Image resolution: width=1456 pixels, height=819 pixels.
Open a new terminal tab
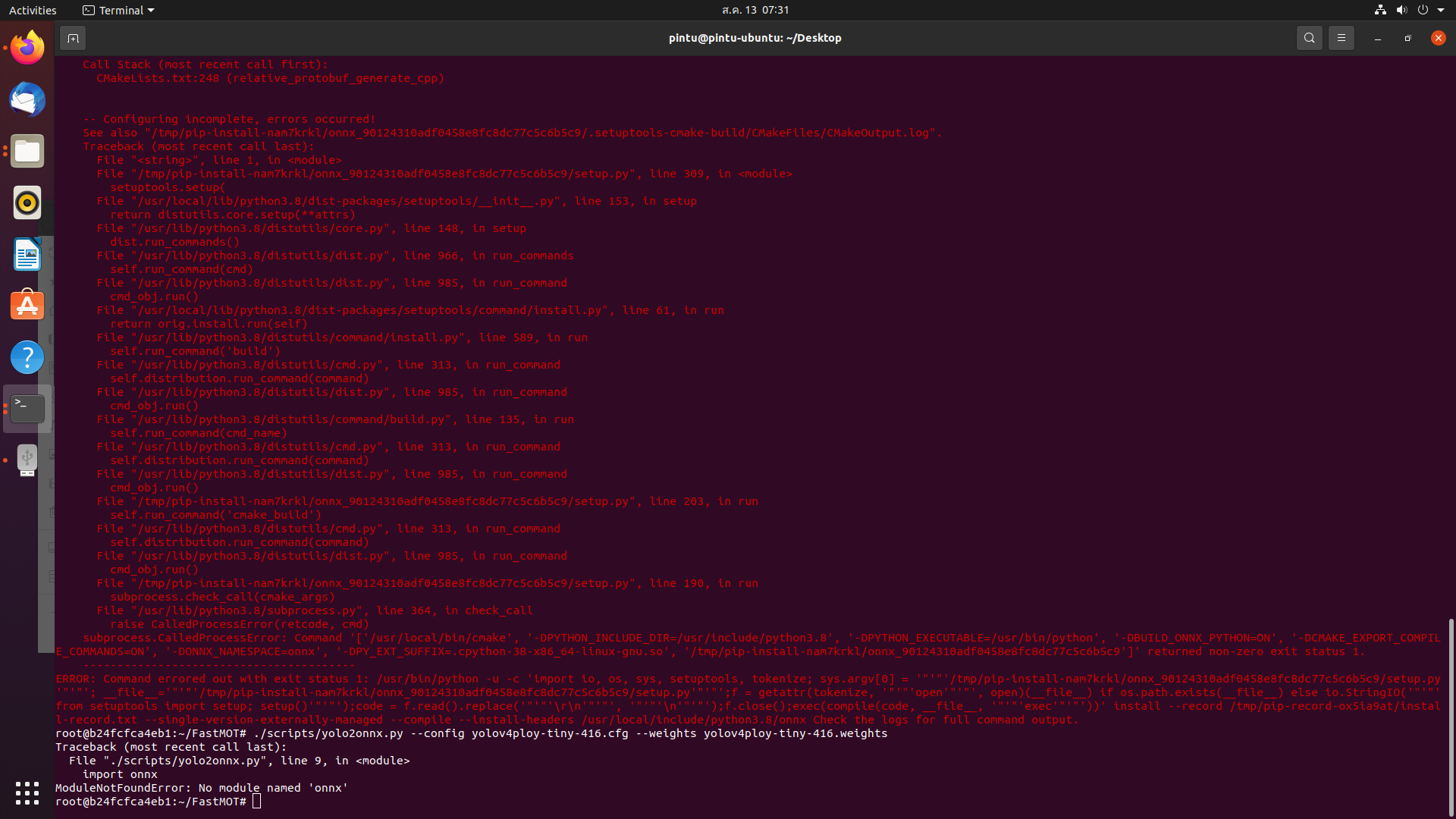click(73, 37)
